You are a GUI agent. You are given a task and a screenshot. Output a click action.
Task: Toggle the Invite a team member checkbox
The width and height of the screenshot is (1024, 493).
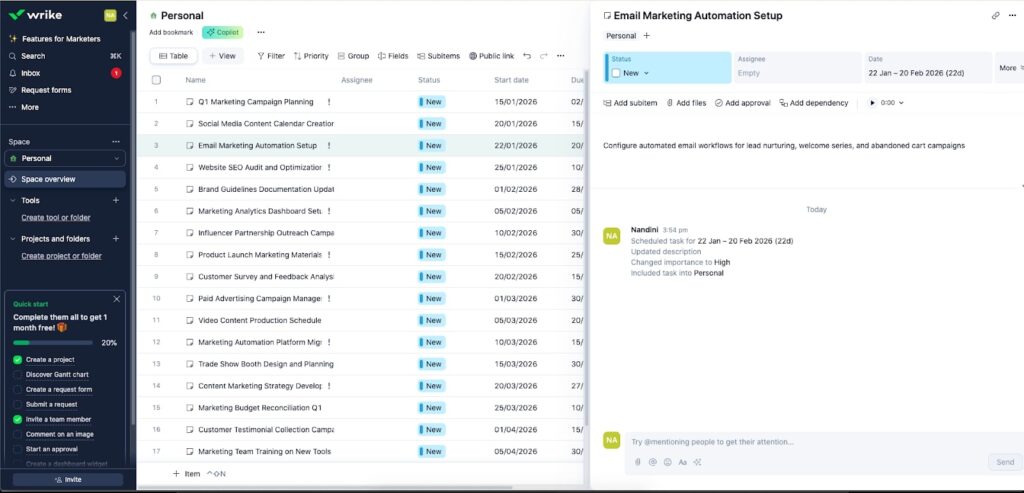[18, 419]
